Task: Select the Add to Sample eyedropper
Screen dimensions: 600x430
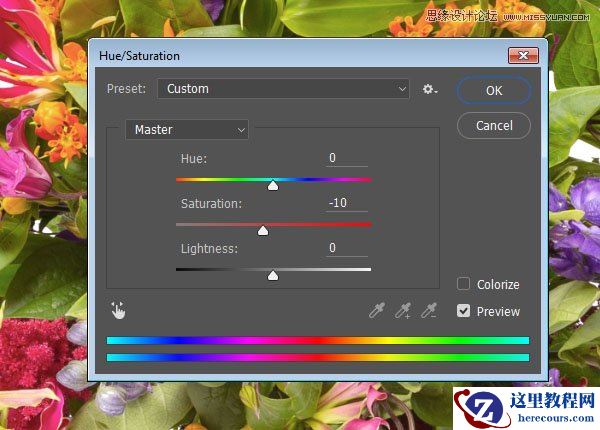Action: click(403, 311)
